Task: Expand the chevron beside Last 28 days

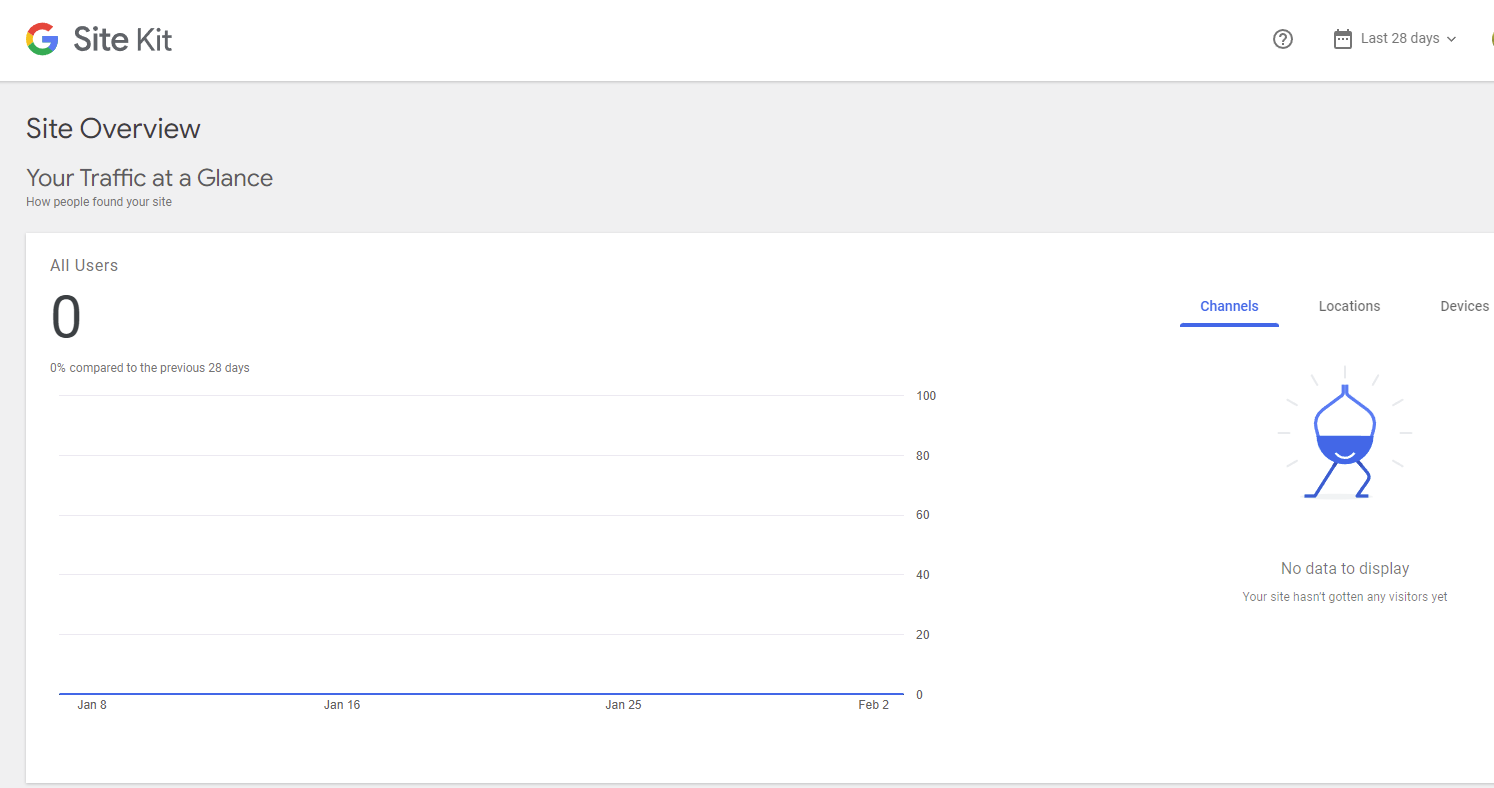Action: 1452,39
